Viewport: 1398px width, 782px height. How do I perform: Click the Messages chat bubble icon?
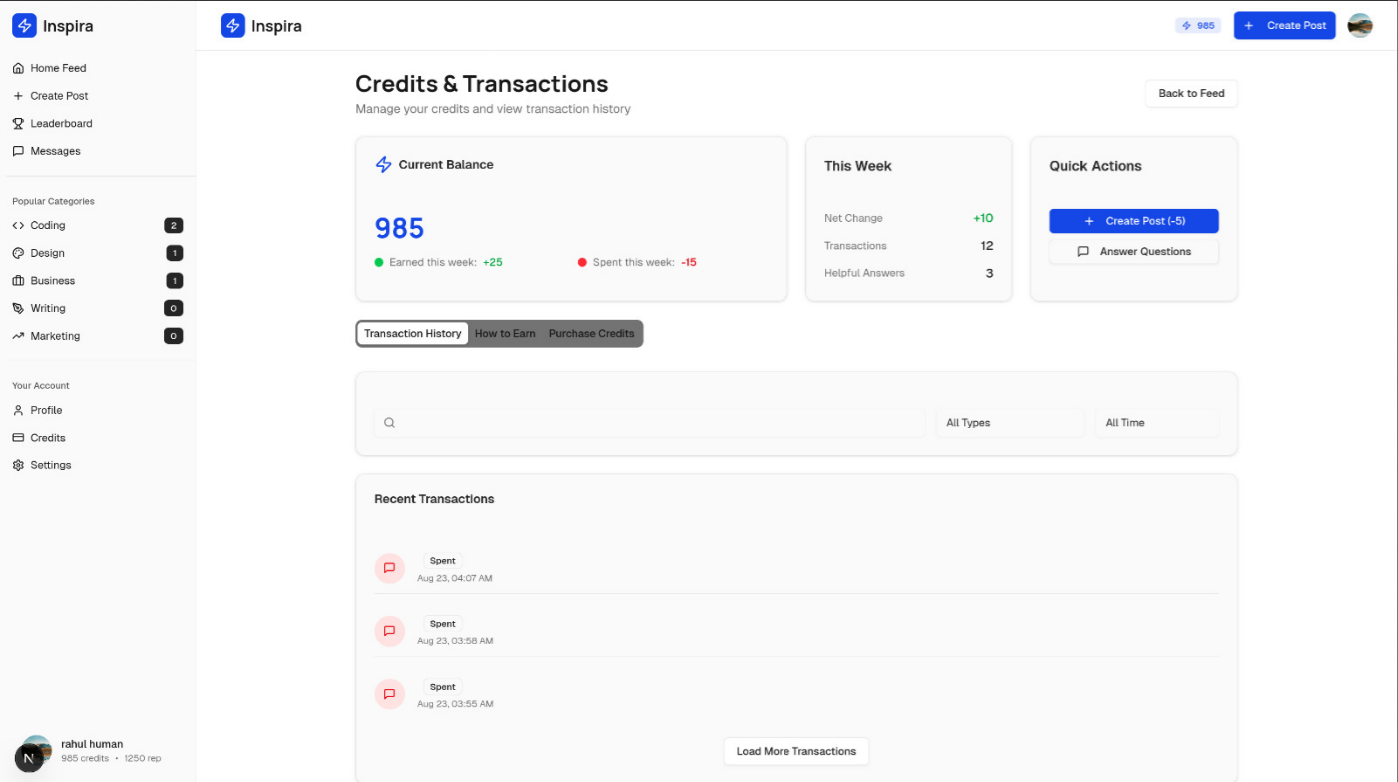click(x=18, y=151)
